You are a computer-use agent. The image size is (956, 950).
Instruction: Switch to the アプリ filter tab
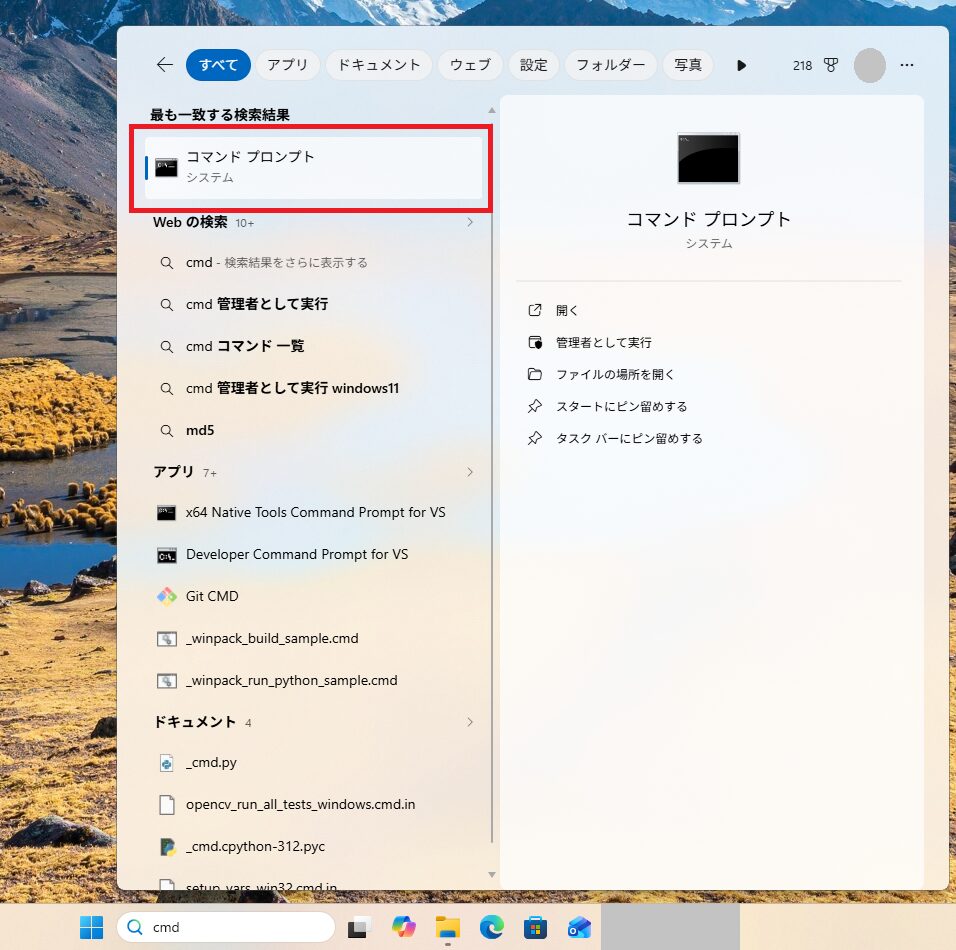tap(288, 65)
